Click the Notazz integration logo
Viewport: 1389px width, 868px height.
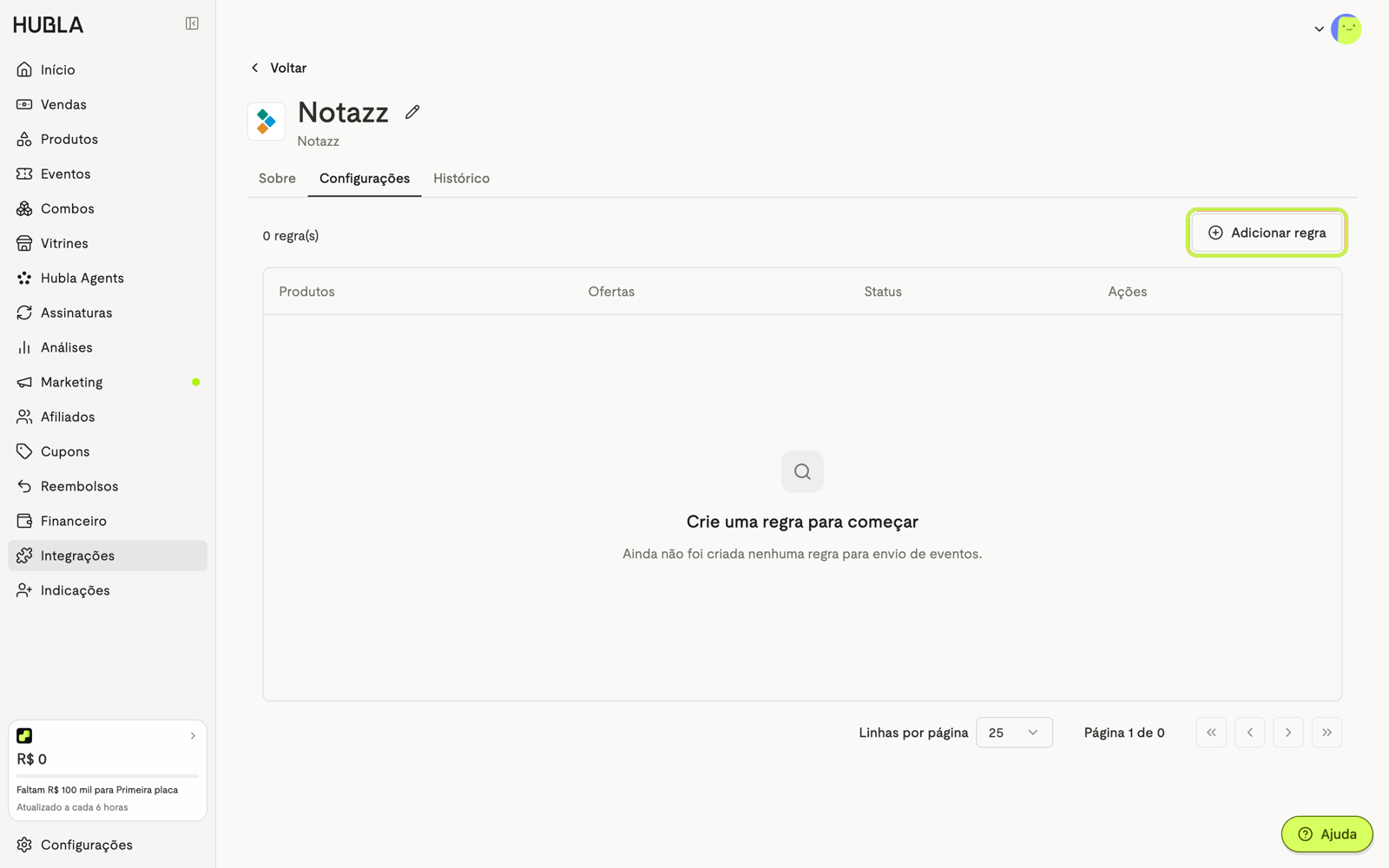point(267,122)
